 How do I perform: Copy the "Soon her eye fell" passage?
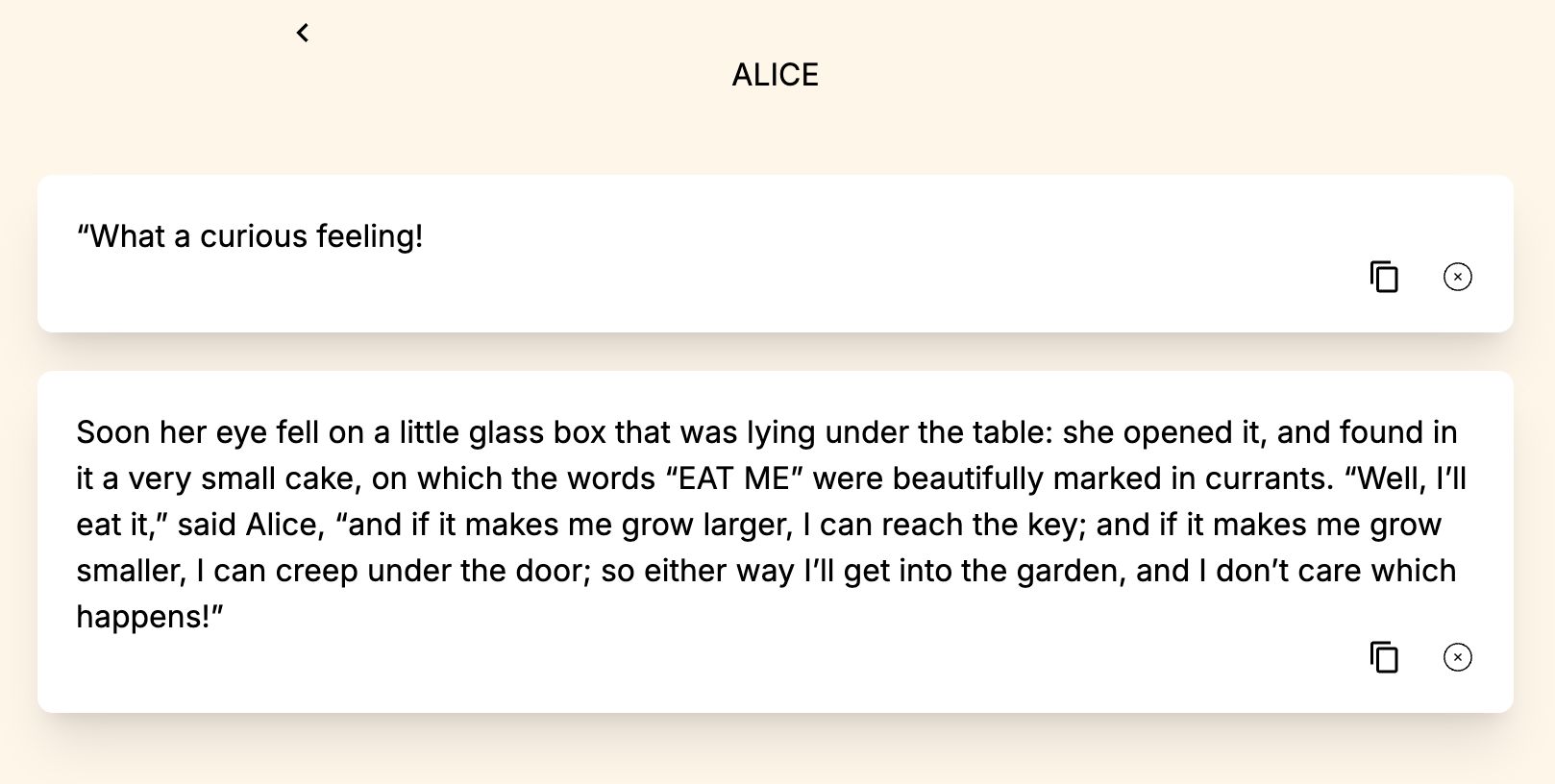click(x=1384, y=657)
